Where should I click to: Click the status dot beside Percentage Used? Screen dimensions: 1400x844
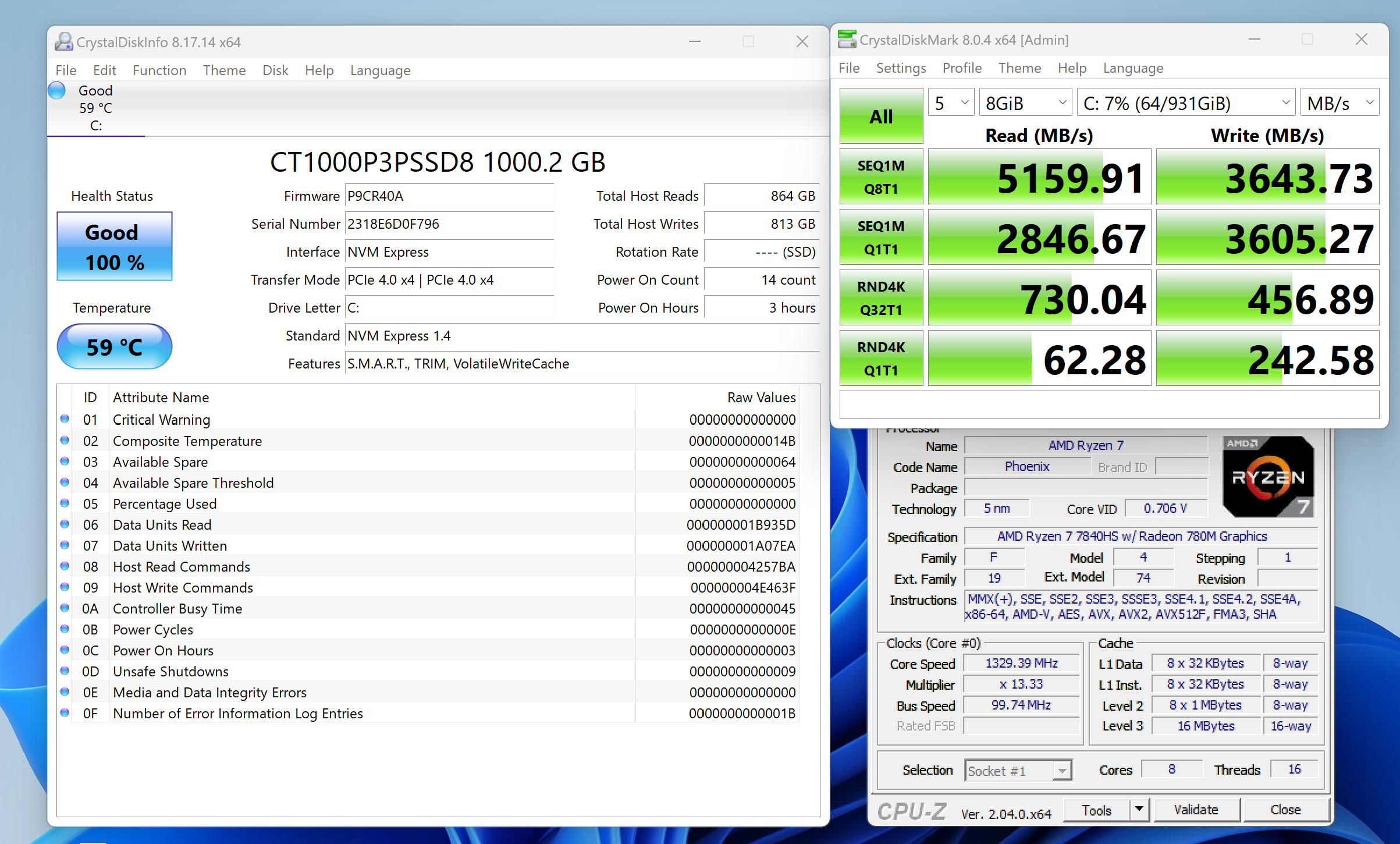65,503
